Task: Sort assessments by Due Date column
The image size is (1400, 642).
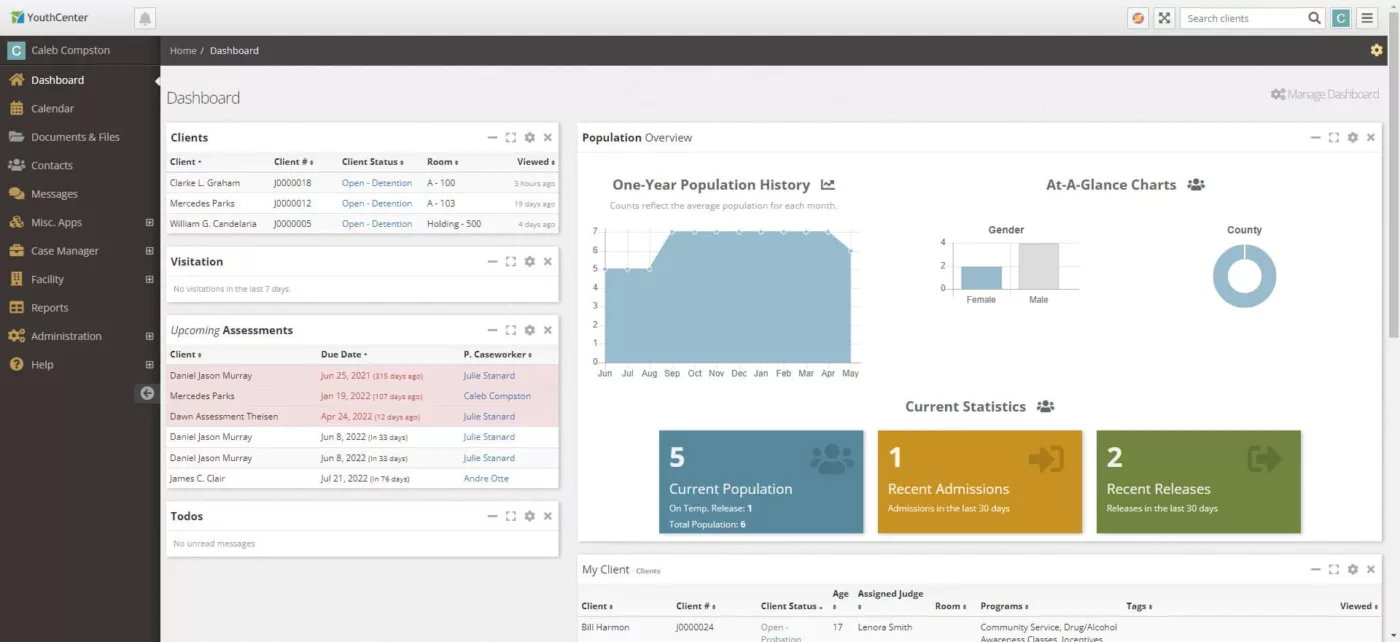Action: [344, 354]
